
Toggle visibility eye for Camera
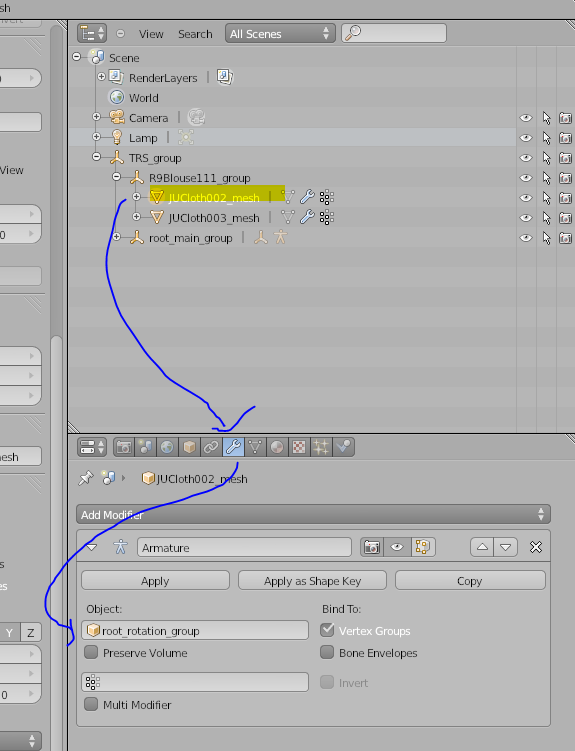(526, 118)
